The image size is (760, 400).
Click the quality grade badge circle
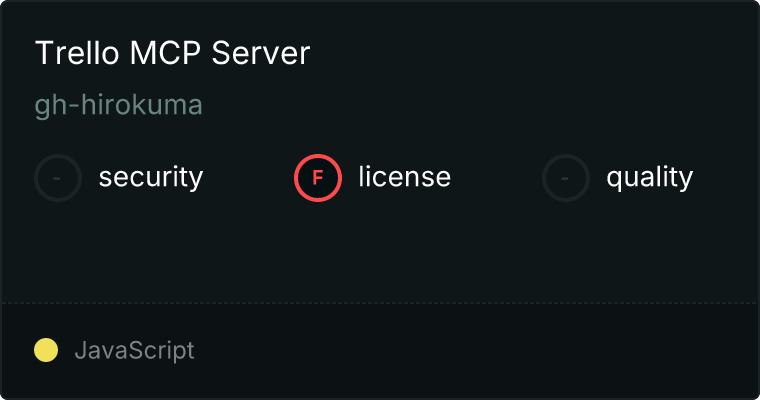(566, 178)
